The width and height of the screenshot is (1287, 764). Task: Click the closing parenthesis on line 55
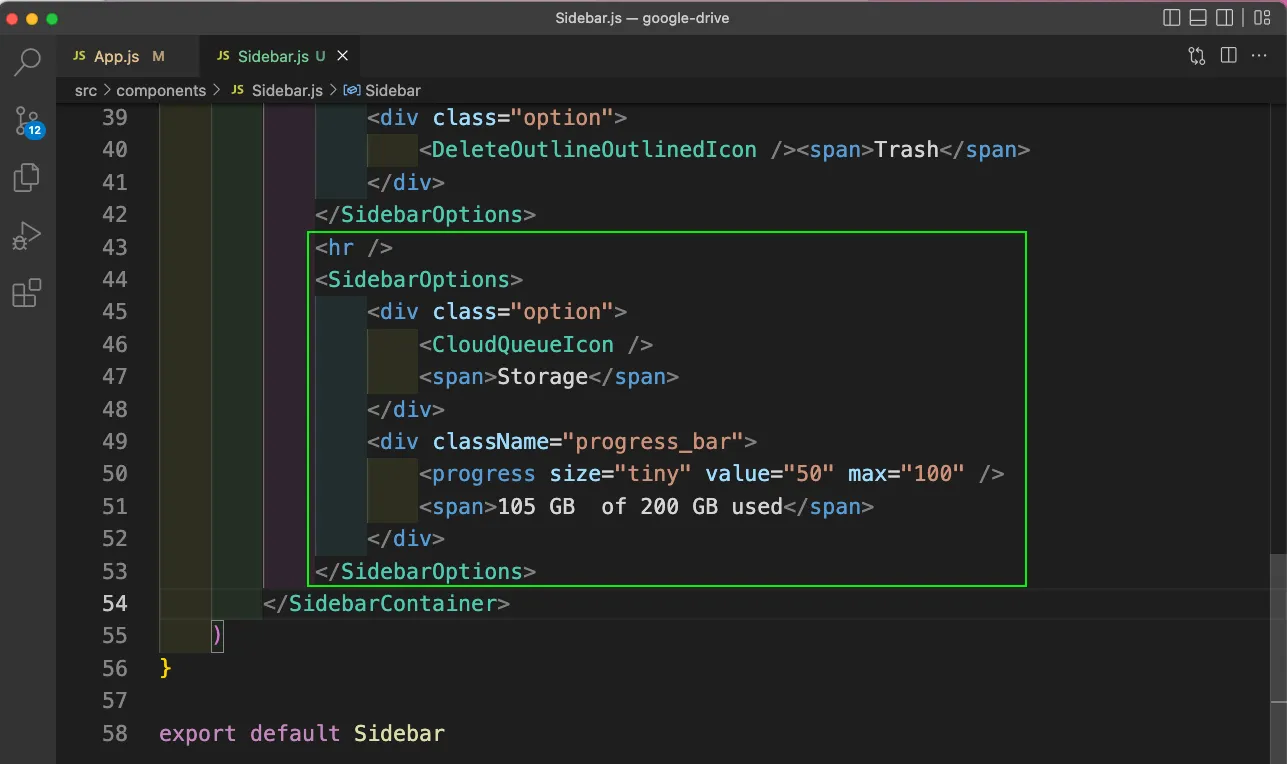pos(217,636)
